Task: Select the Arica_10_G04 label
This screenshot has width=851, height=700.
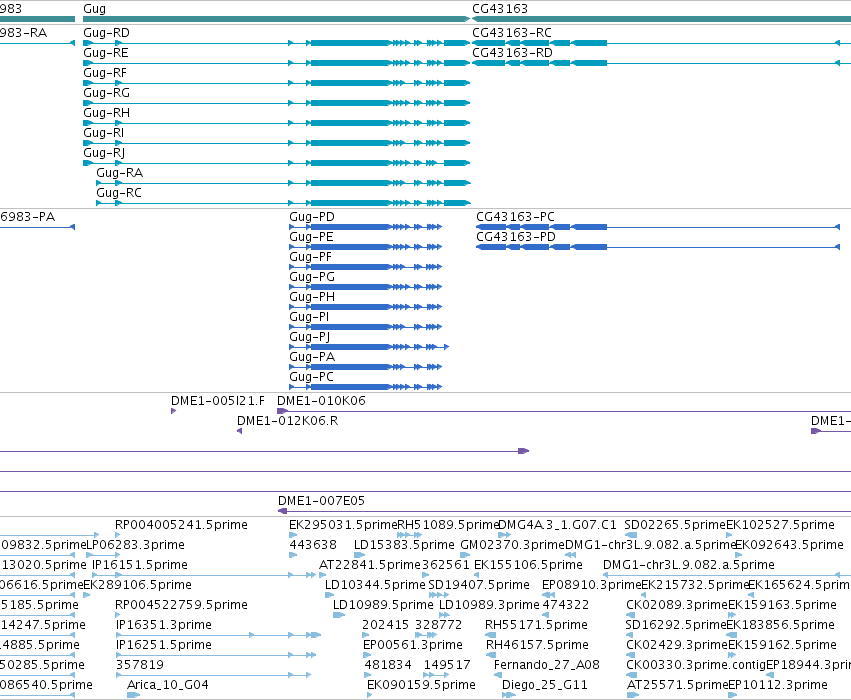Action: pos(168,685)
